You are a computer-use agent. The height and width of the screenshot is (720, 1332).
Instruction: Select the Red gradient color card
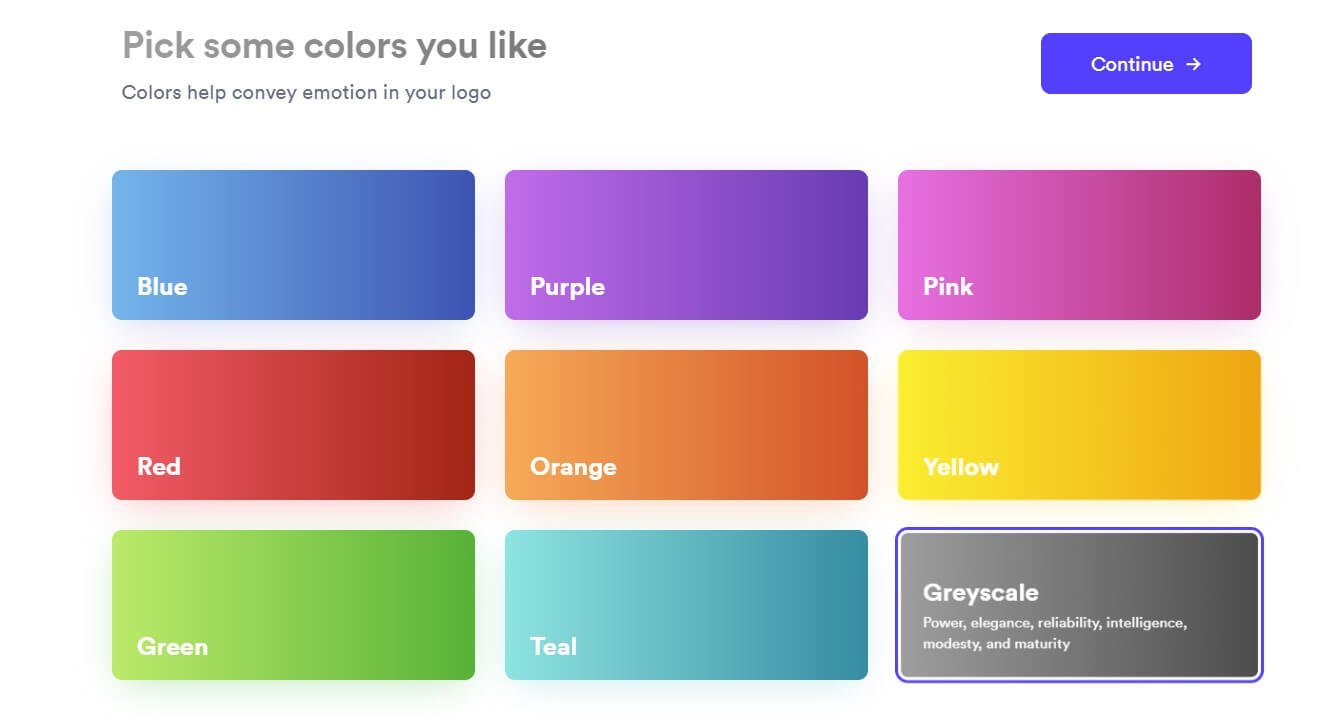click(x=293, y=425)
